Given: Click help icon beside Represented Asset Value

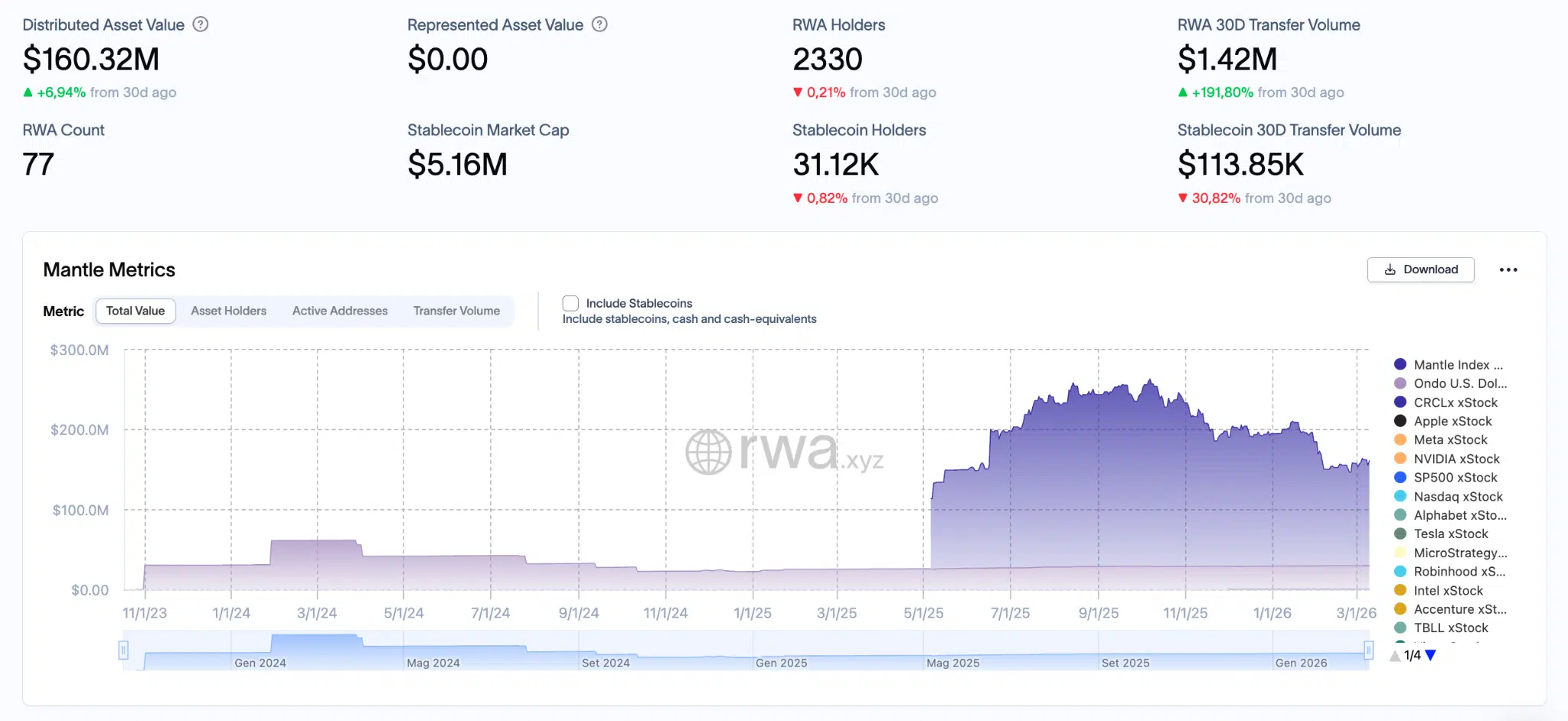Looking at the screenshot, I should pyautogui.click(x=600, y=24).
